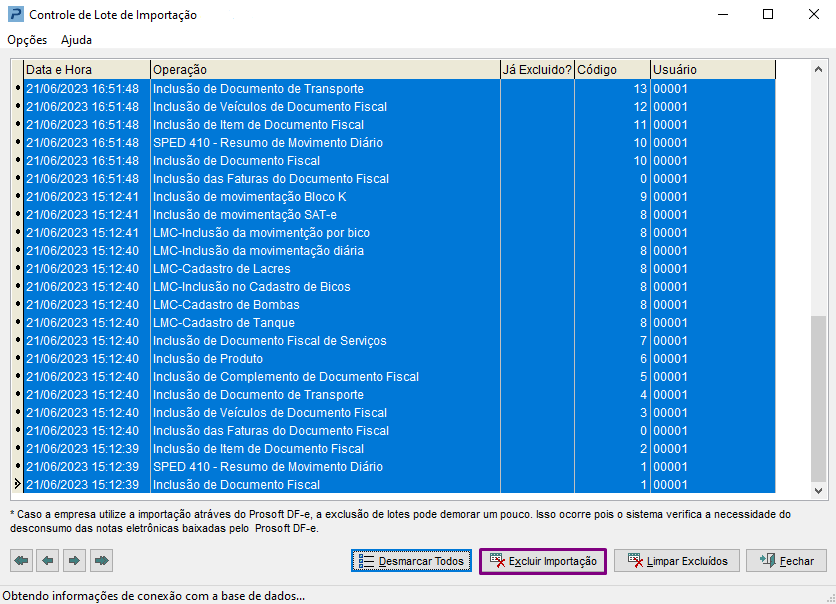Click the application icon in title bar
This screenshot has width=836, height=604.
[16, 14]
